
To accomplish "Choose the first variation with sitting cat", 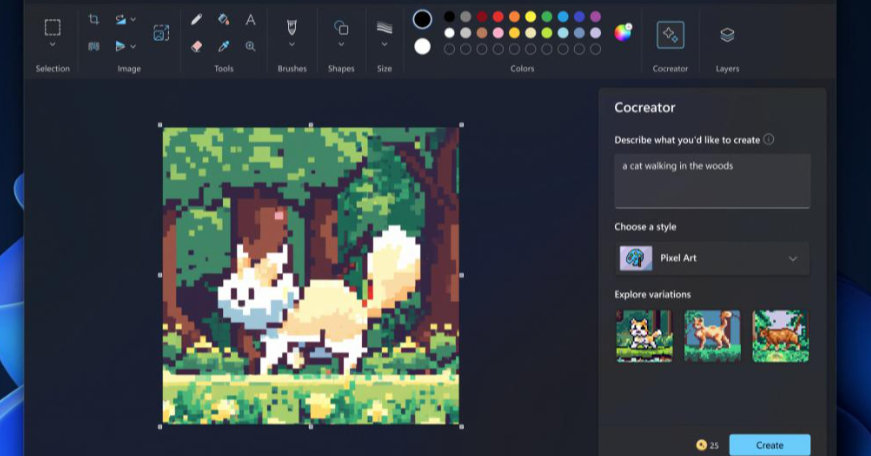I will (x=644, y=337).
